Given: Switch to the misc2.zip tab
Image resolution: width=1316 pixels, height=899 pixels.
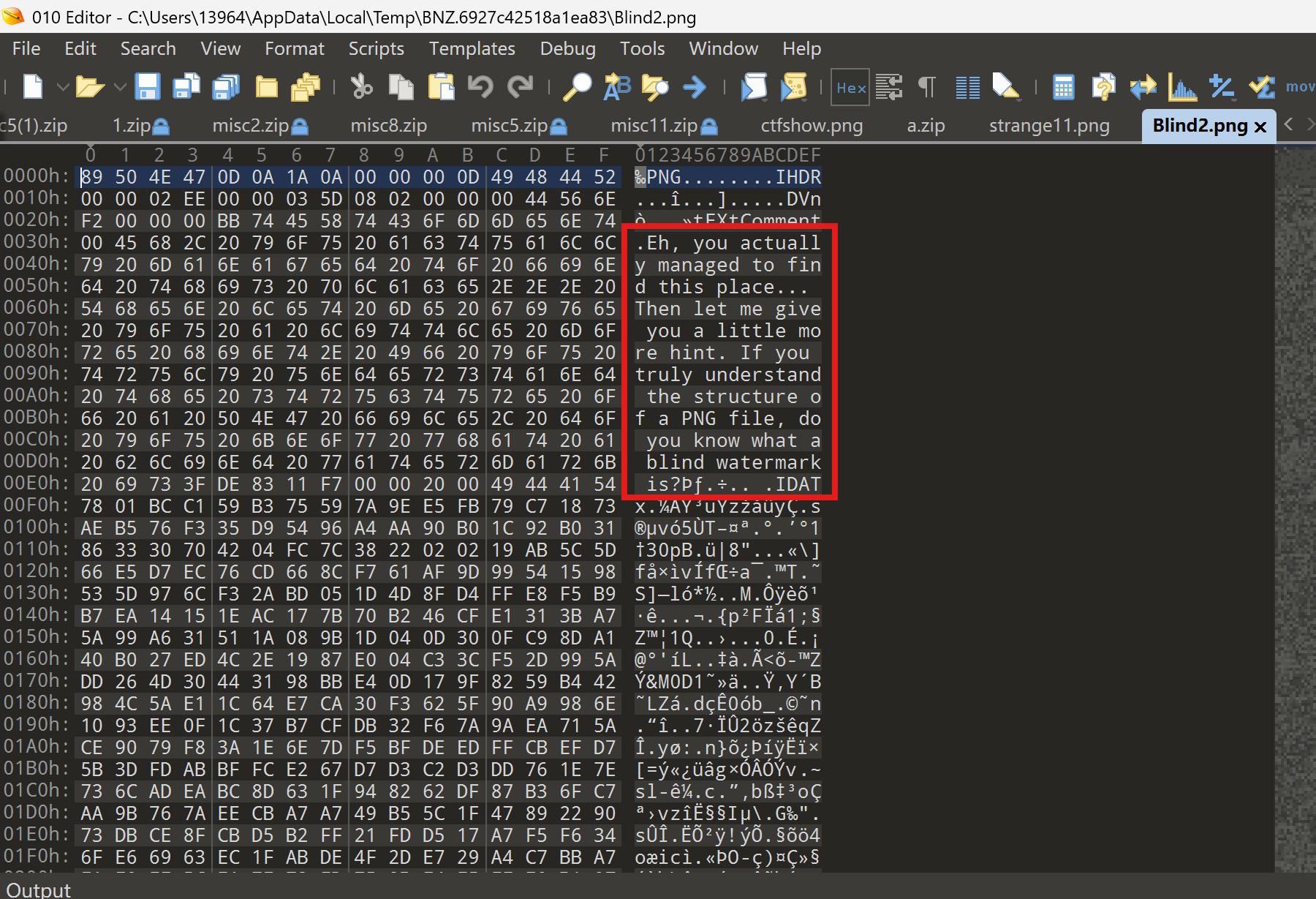Looking at the screenshot, I should coord(260,126).
